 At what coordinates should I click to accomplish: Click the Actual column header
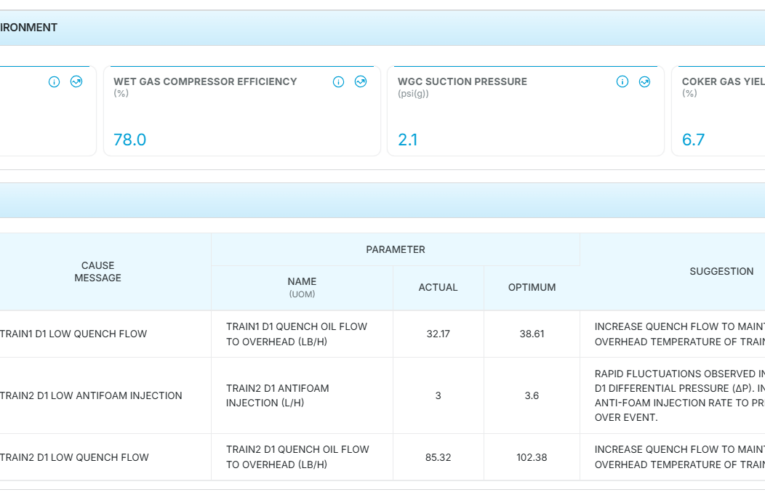pos(438,288)
